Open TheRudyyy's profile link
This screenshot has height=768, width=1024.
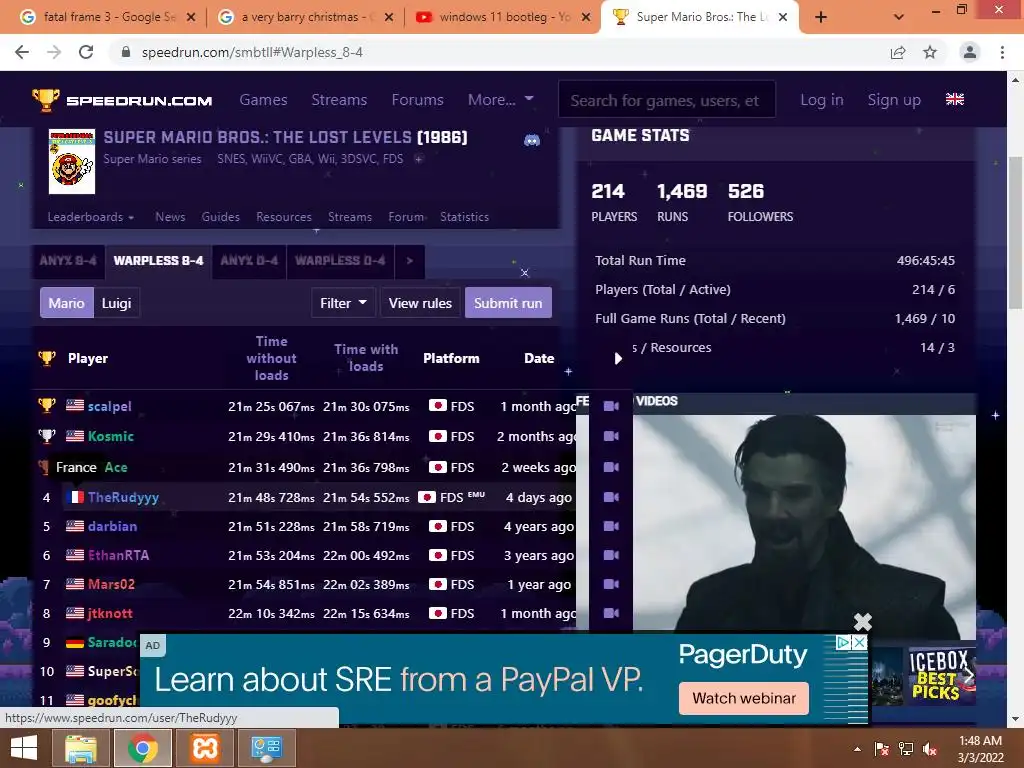(123, 497)
